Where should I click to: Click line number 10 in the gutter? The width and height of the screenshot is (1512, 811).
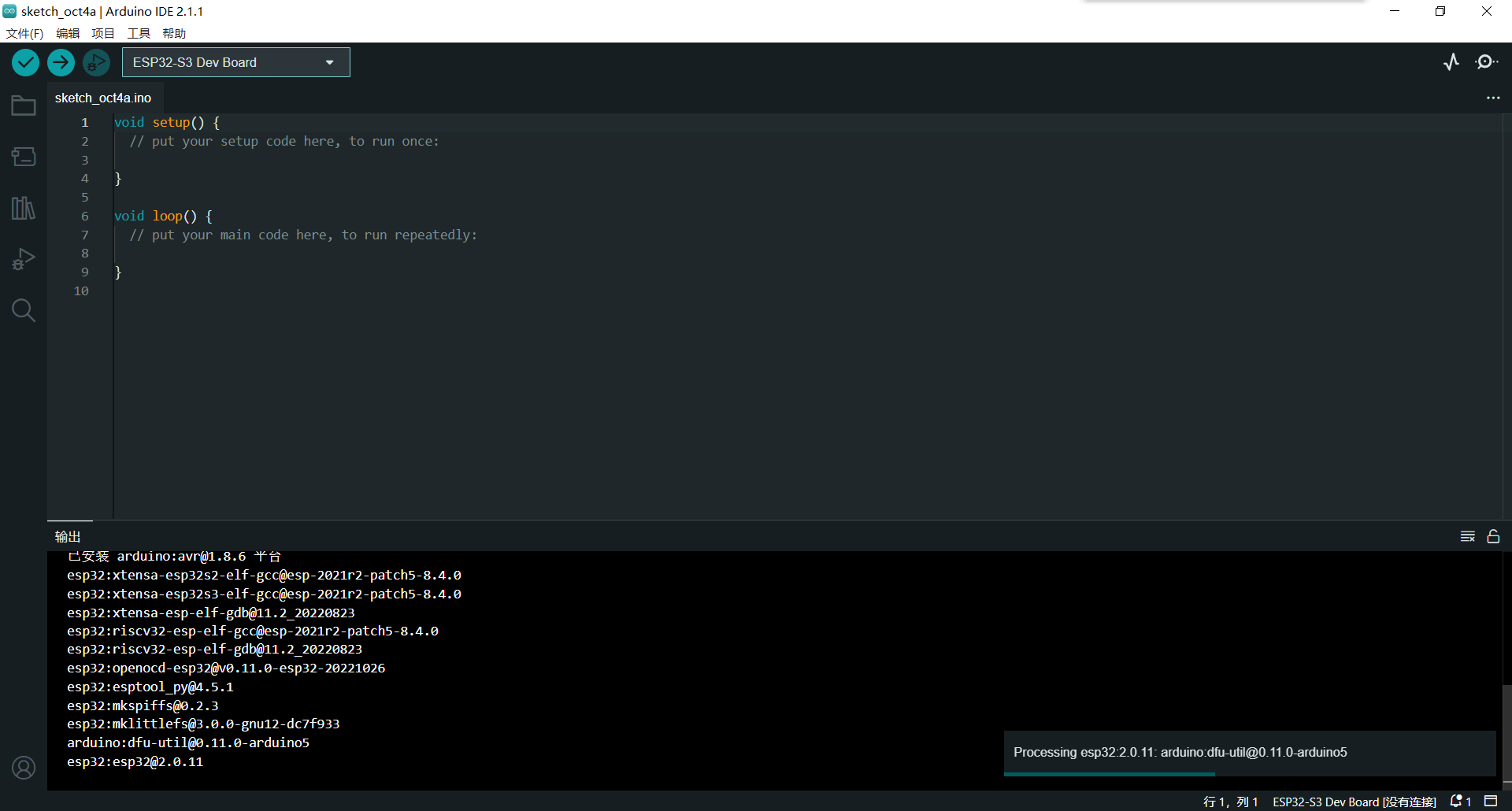81,291
